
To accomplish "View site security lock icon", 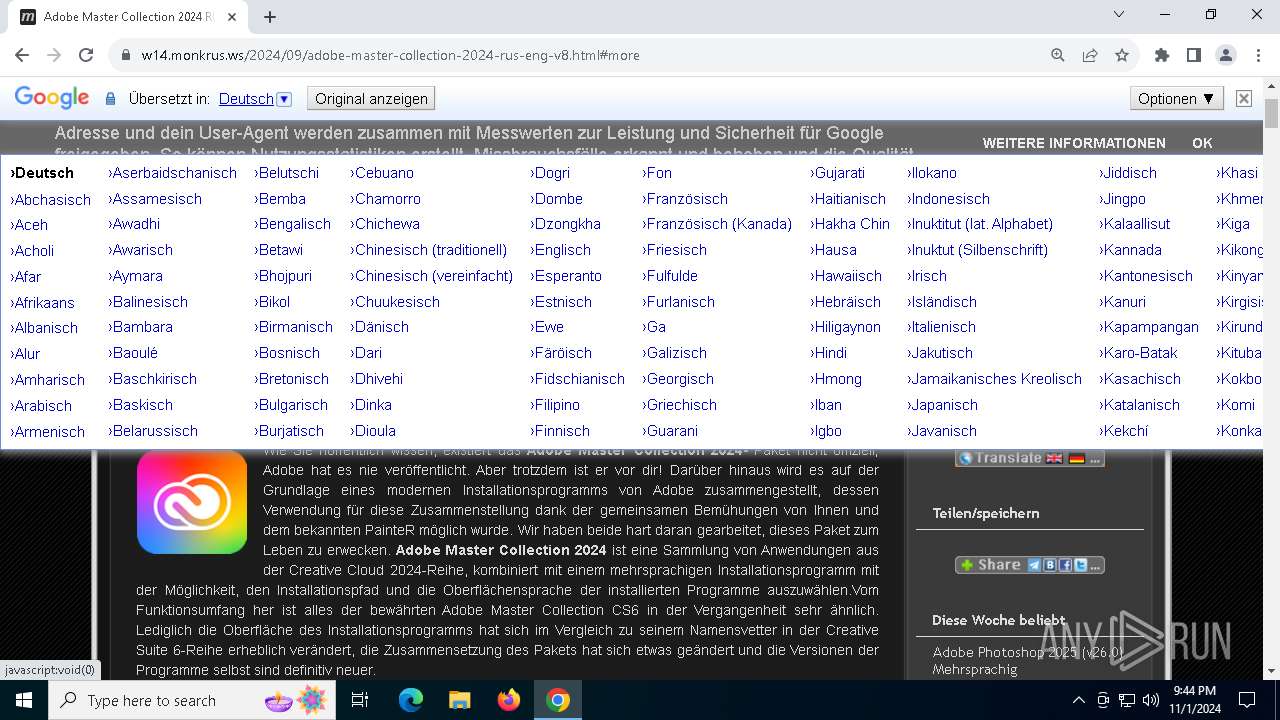I will coord(126,55).
